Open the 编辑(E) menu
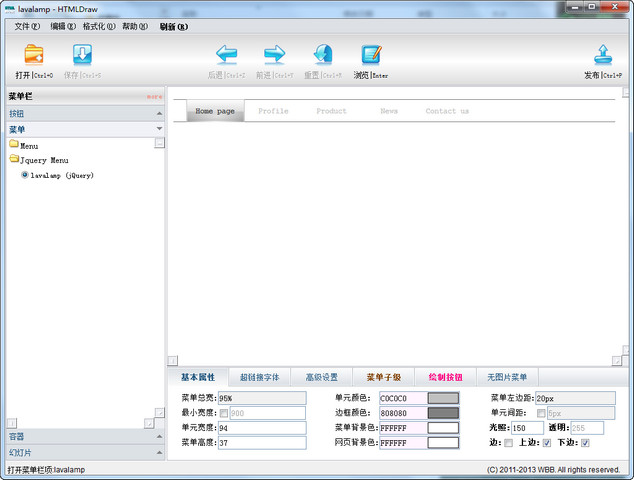Image resolution: width=634 pixels, height=480 pixels. click(x=63, y=27)
